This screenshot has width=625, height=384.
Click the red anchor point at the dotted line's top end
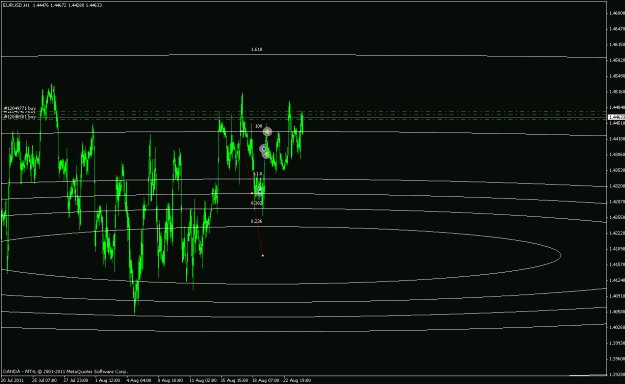coord(242,131)
